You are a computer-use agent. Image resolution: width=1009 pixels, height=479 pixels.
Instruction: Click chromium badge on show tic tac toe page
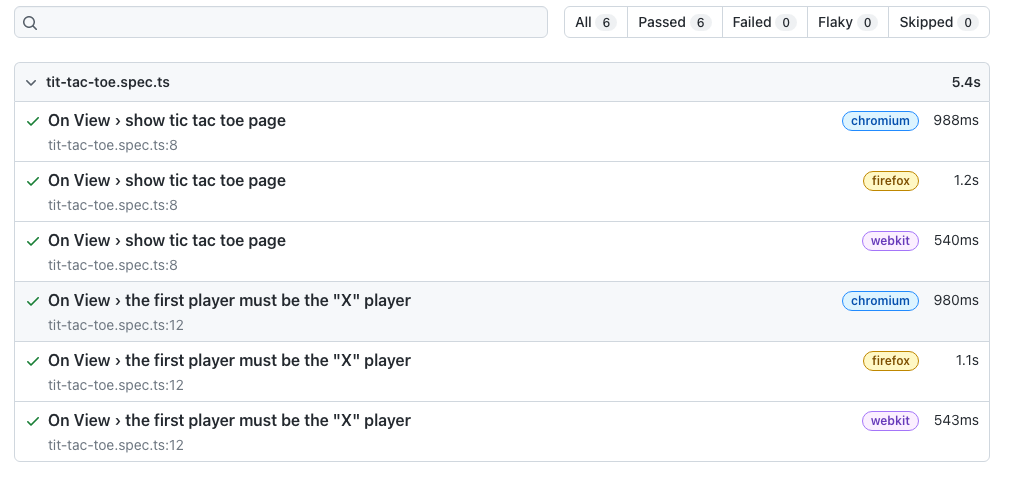click(x=880, y=121)
